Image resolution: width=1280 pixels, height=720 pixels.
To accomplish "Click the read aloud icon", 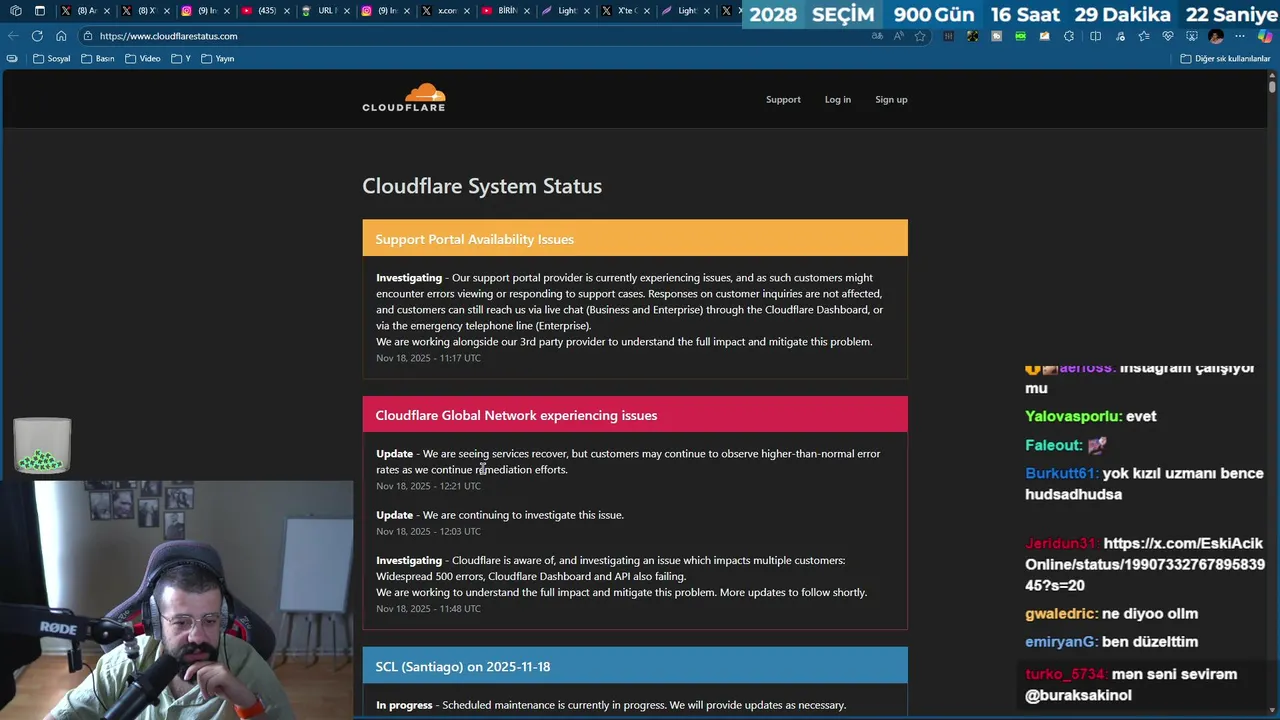I will coord(898,36).
